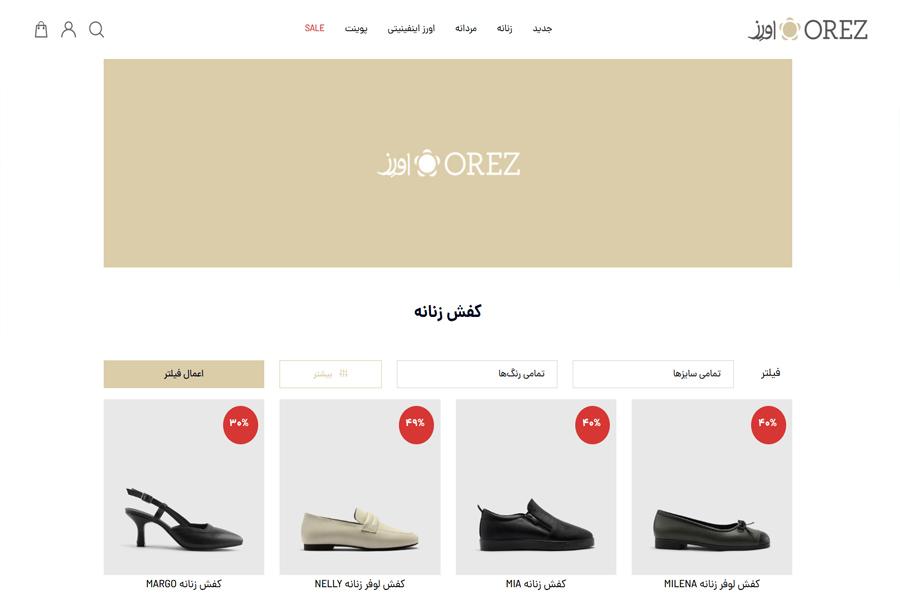
Task: Click the 40% discount badge on MIA
Action: point(592,424)
